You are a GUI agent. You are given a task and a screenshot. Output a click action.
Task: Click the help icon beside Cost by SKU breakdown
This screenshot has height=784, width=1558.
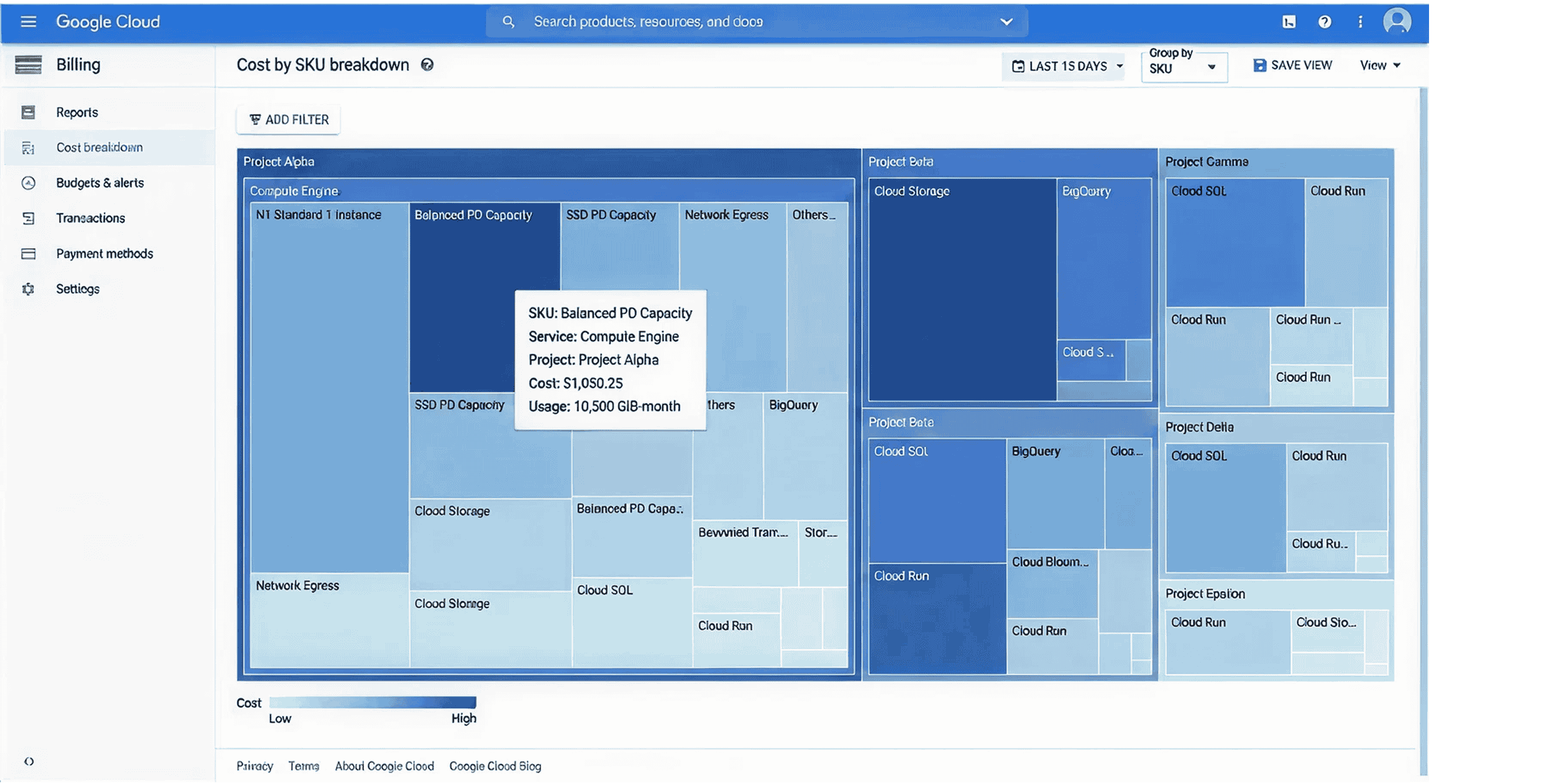point(427,65)
